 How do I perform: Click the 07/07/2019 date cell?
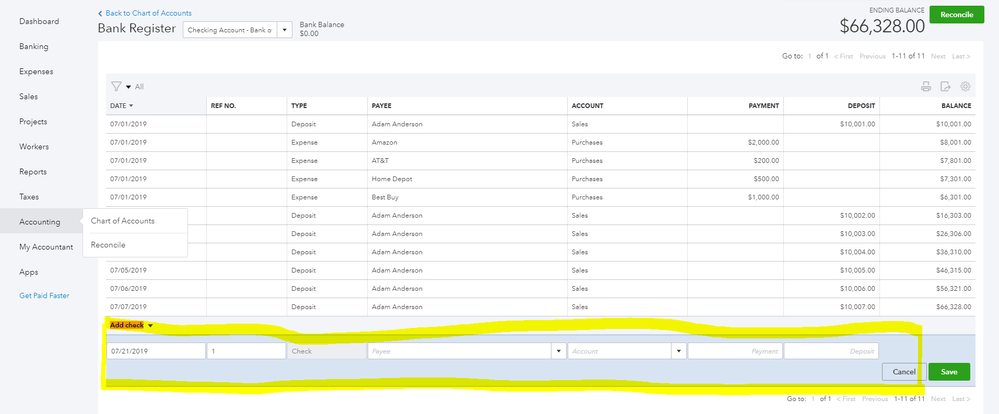click(x=156, y=307)
